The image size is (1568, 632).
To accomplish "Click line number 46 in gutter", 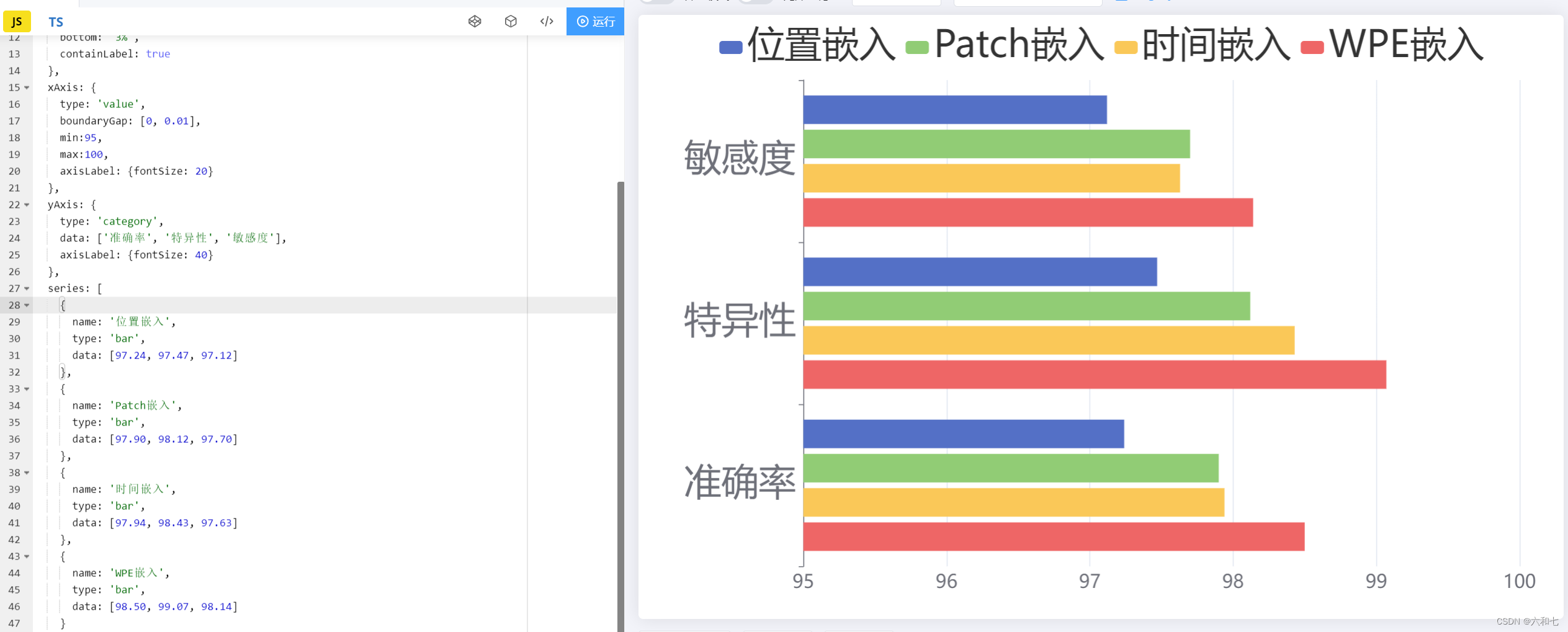I will tap(14, 607).
